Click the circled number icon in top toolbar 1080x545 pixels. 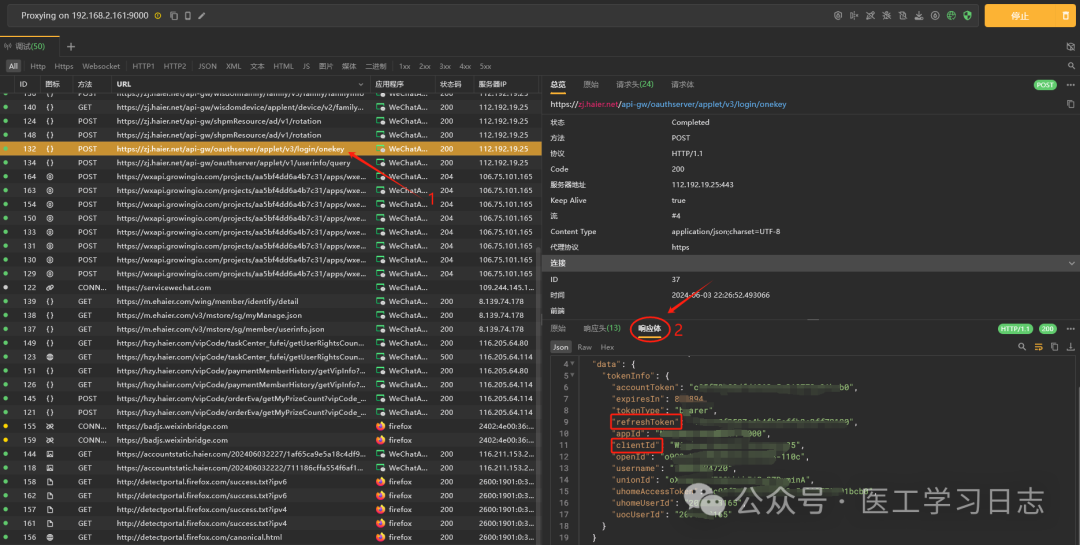click(x=935, y=15)
